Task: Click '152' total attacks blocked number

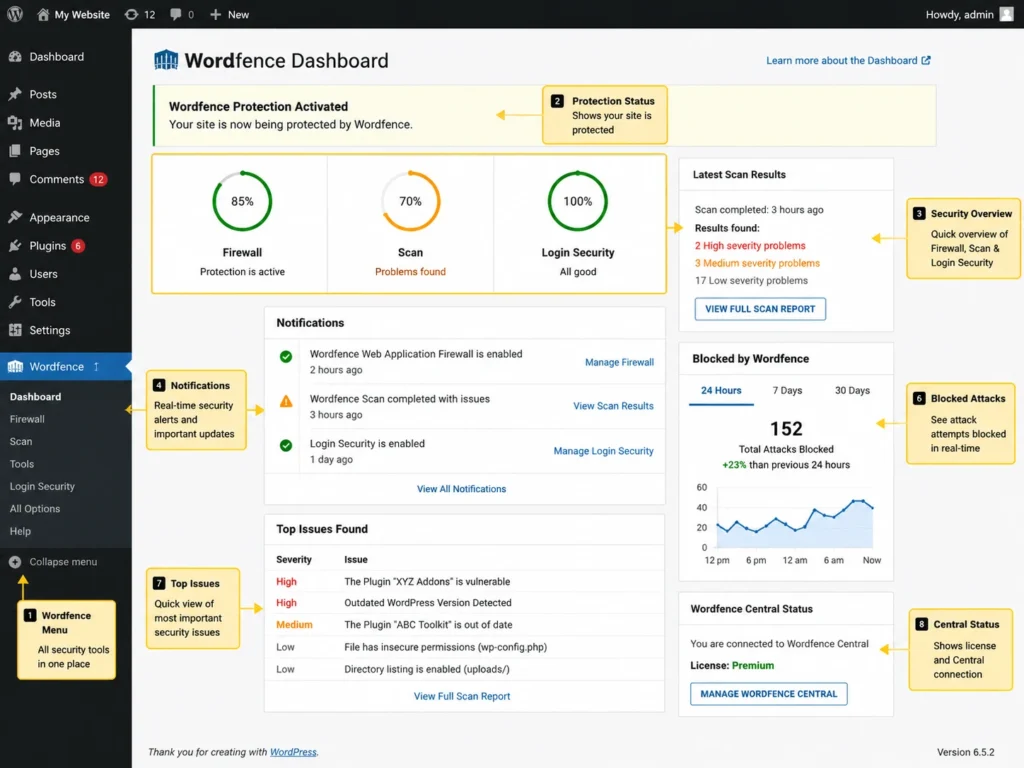Action: pos(786,428)
